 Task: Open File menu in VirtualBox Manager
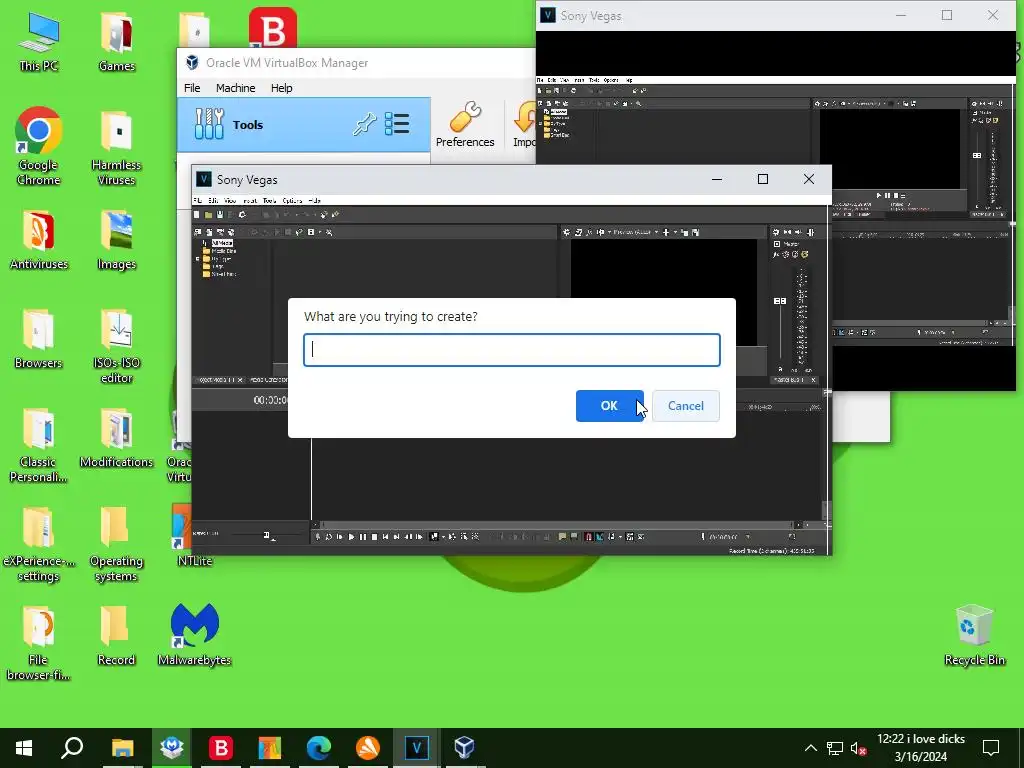coord(192,88)
